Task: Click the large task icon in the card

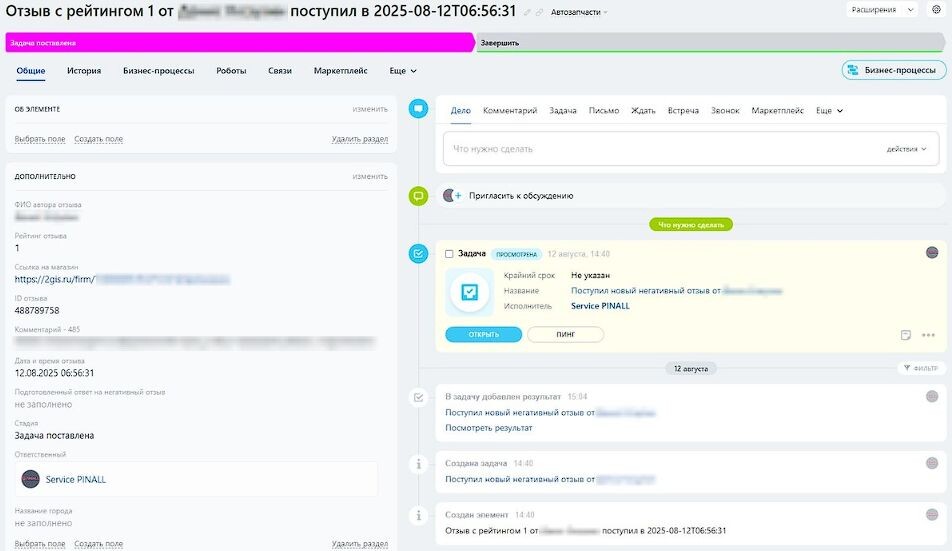Action: click(469, 294)
